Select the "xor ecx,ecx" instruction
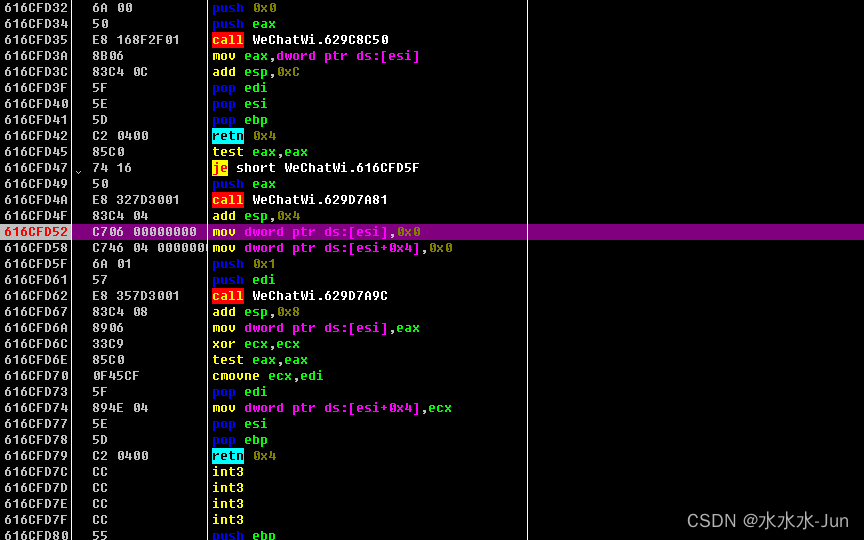864x540 pixels. click(256, 343)
